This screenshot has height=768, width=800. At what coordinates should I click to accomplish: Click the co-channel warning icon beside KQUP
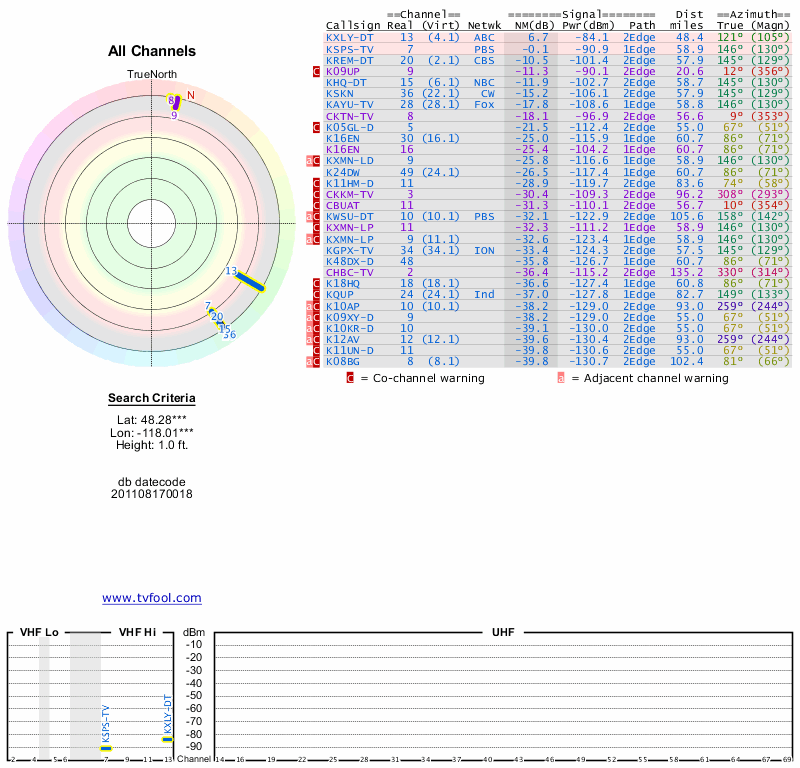[x=316, y=294]
